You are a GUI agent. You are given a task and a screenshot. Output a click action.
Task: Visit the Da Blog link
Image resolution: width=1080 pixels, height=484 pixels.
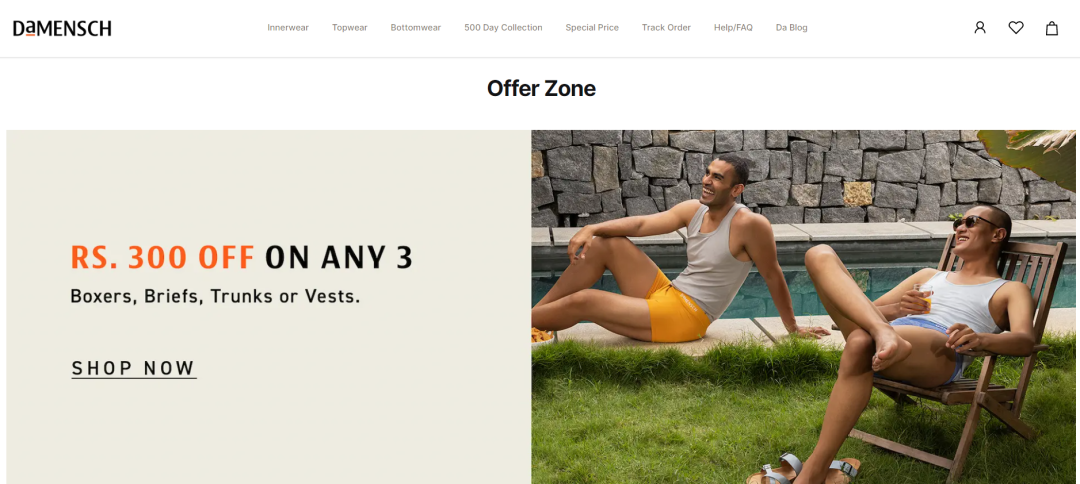791,28
